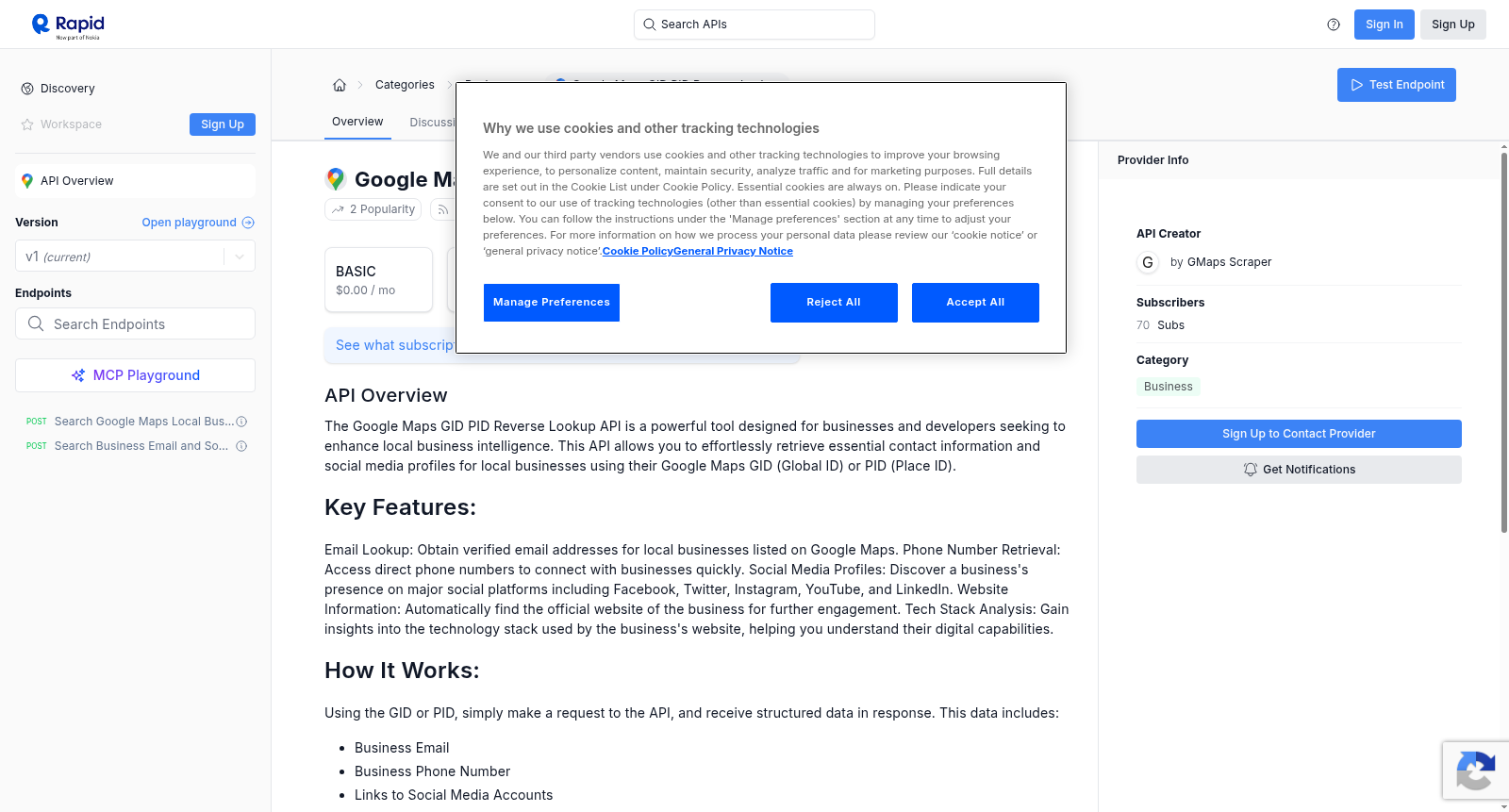Click the Open playground arrow icon
Viewport: 1509px width, 812px height.
[x=248, y=223]
